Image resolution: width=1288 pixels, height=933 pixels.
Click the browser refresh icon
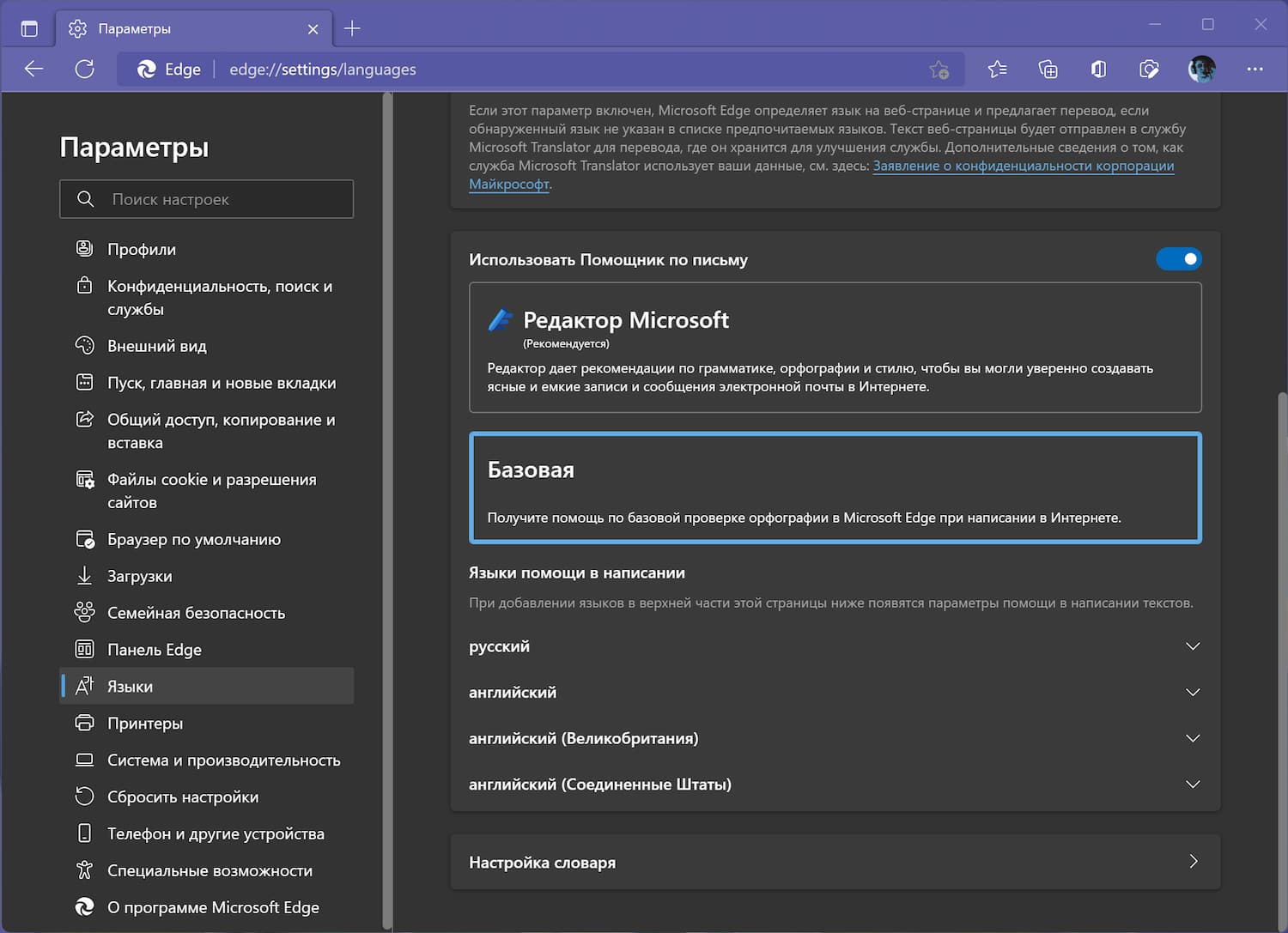click(84, 70)
